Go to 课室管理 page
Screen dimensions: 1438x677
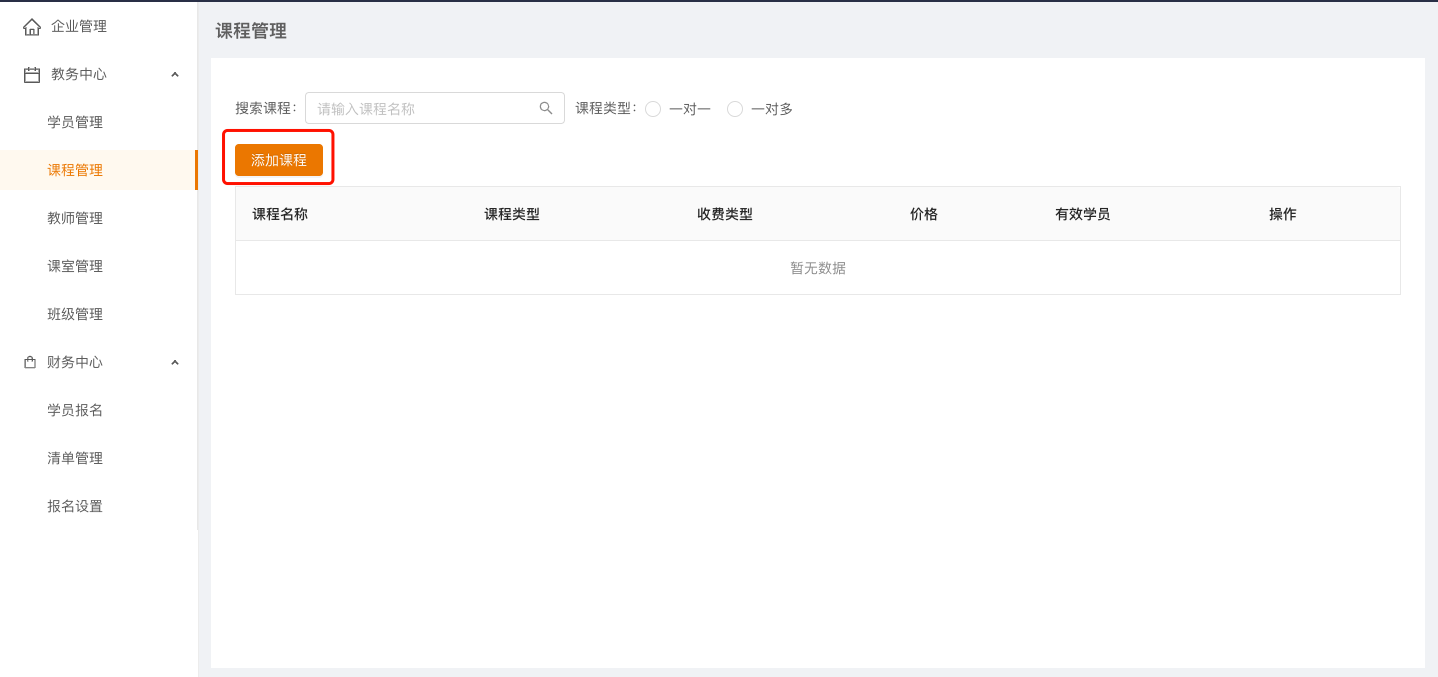(x=75, y=266)
